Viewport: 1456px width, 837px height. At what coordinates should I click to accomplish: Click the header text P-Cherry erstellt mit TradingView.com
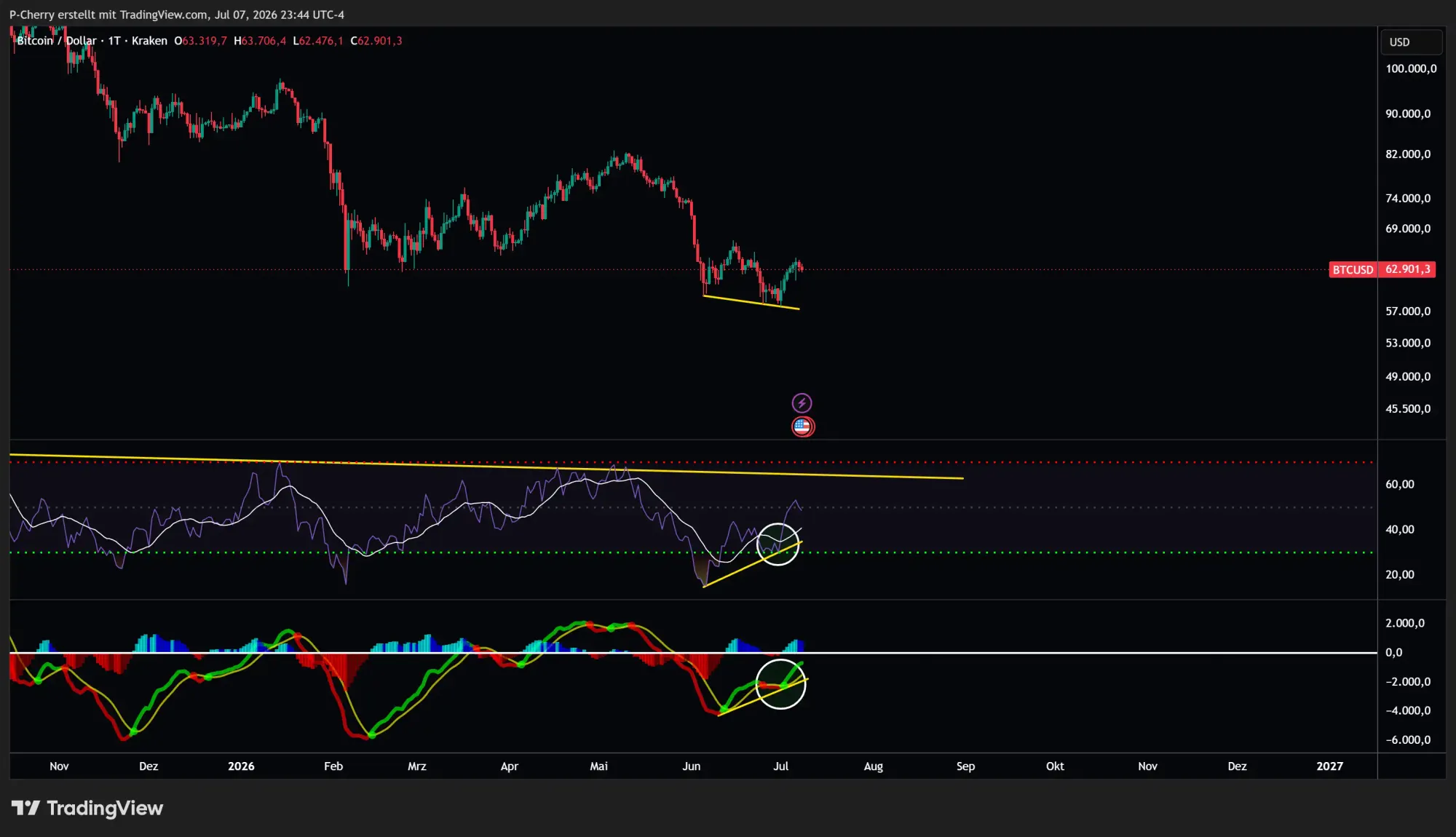pyautogui.click(x=108, y=15)
